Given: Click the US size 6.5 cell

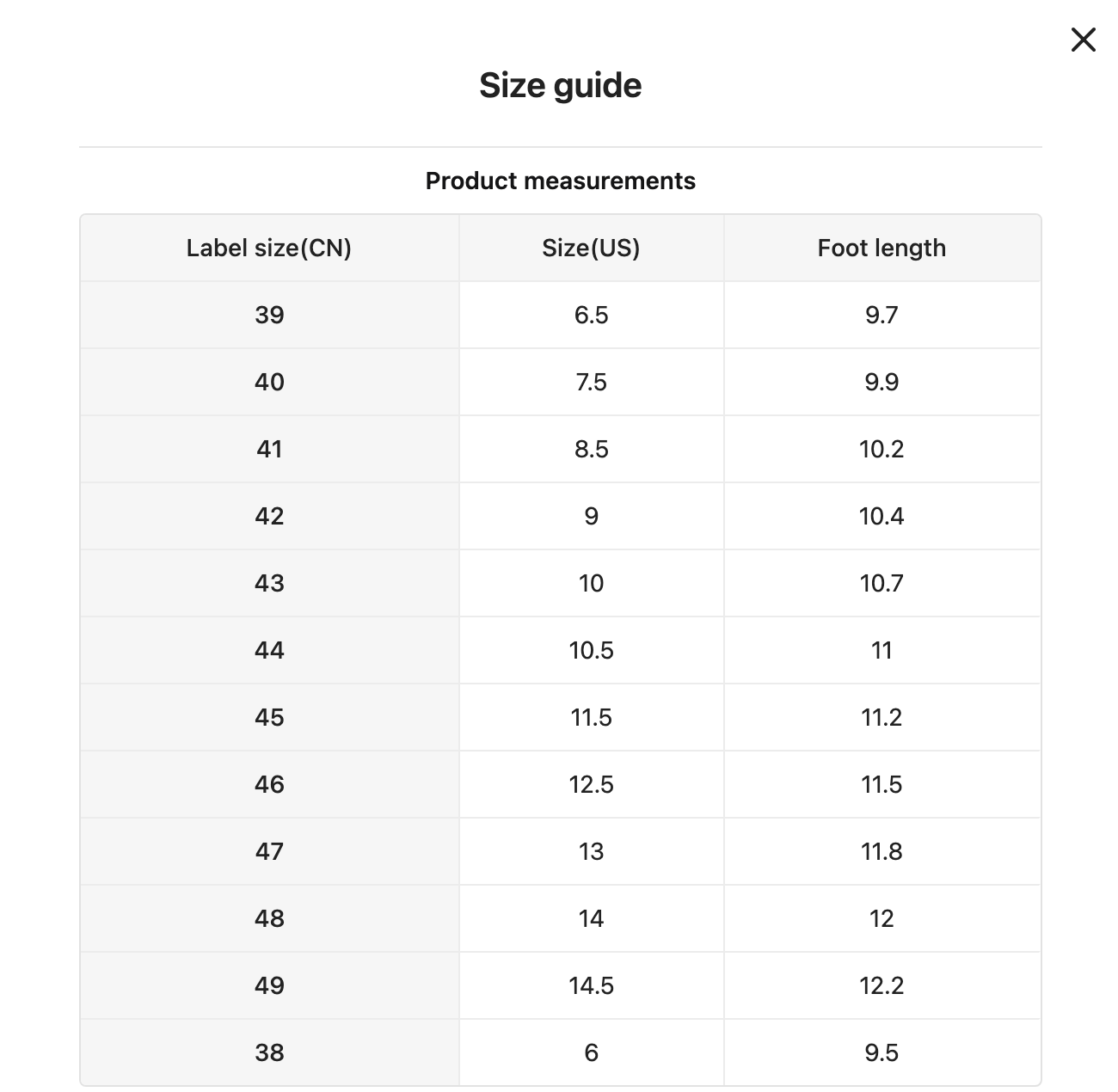Looking at the screenshot, I should click(x=591, y=315).
